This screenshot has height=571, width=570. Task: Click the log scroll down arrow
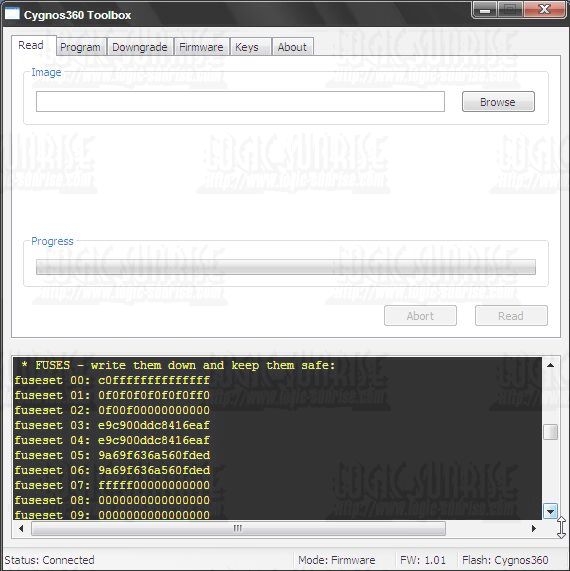click(550, 511)
